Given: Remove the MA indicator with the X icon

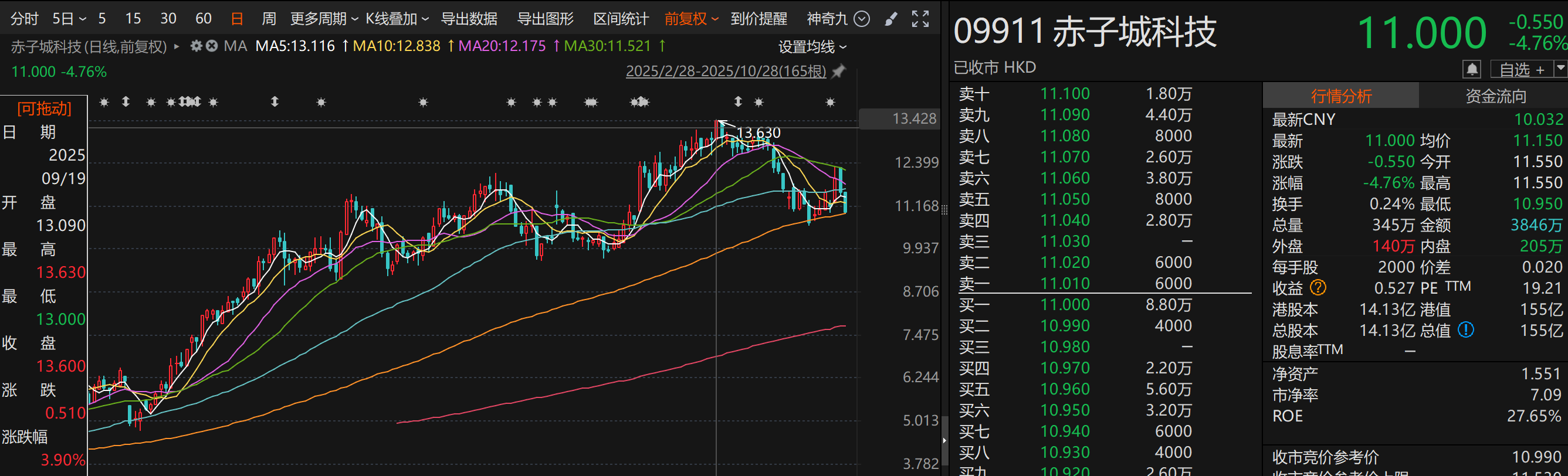Looking at the screenshot, I should (x=211, y=46).
